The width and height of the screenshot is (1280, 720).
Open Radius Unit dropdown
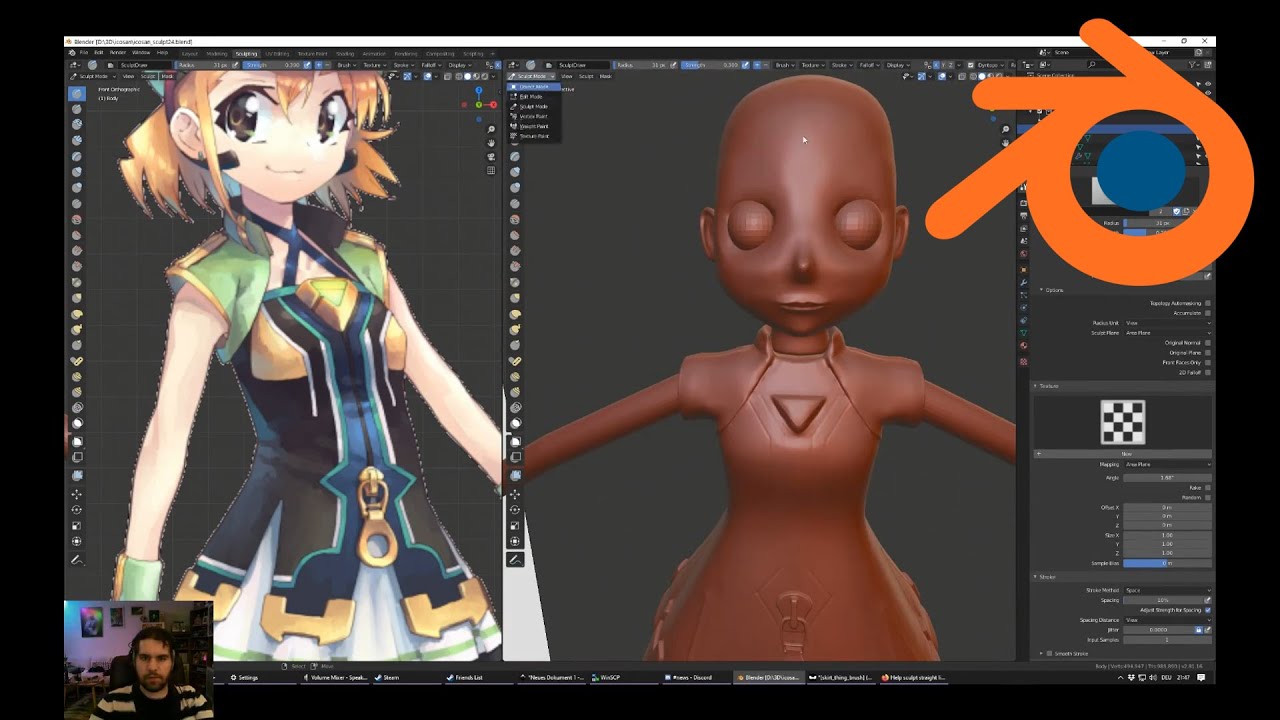pos(1167,323)
